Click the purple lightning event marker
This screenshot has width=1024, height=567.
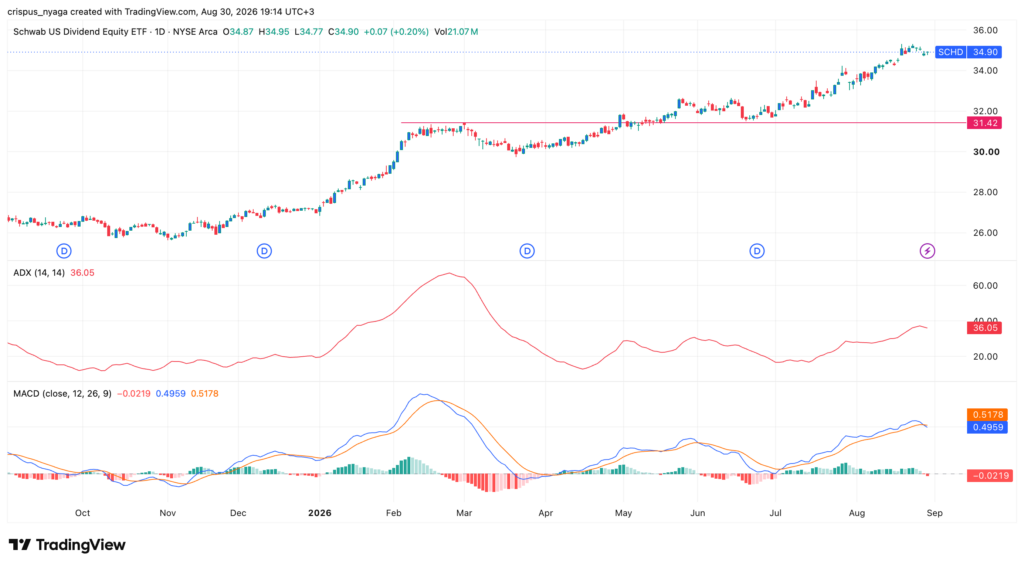pos(927,251)
